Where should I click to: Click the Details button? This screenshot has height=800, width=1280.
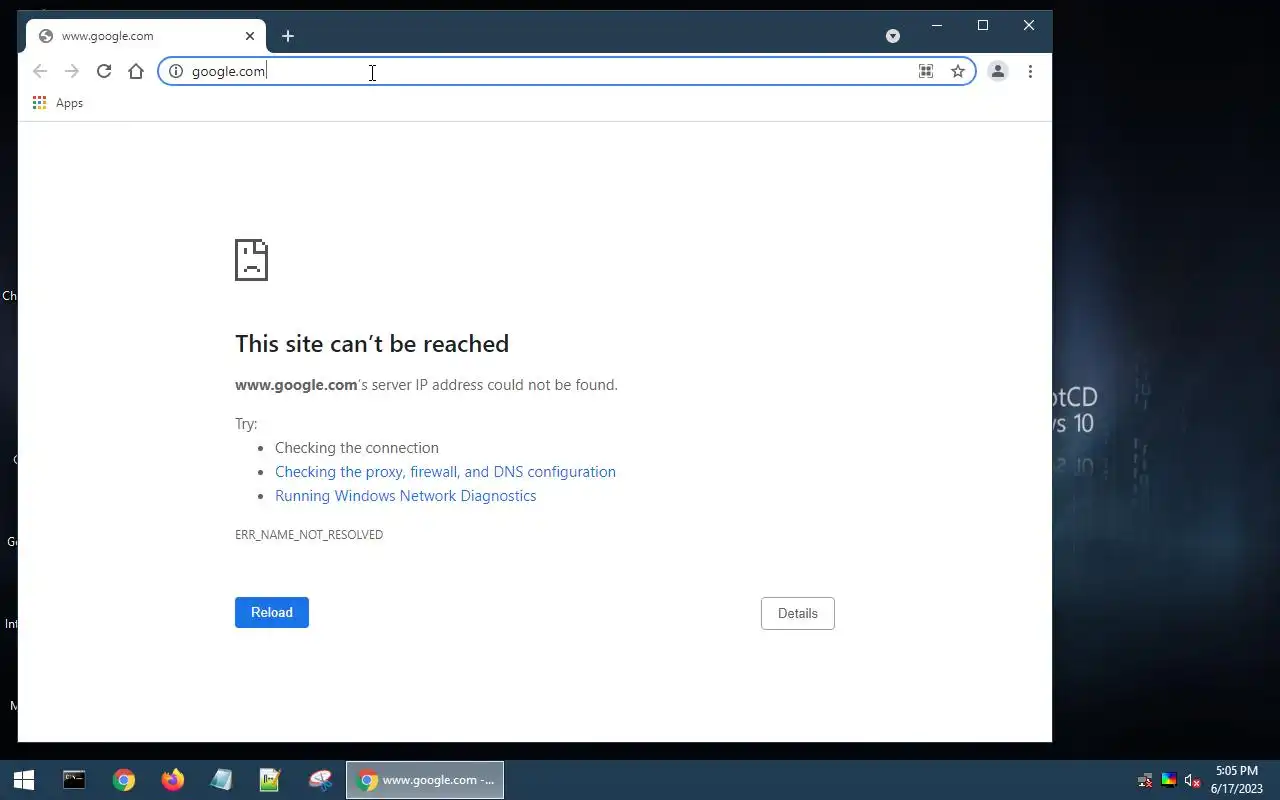point(798,613)
